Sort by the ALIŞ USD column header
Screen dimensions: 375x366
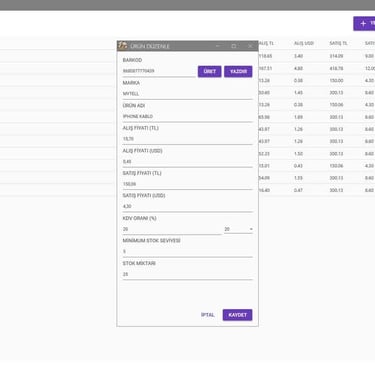click(x=304, y=43)
